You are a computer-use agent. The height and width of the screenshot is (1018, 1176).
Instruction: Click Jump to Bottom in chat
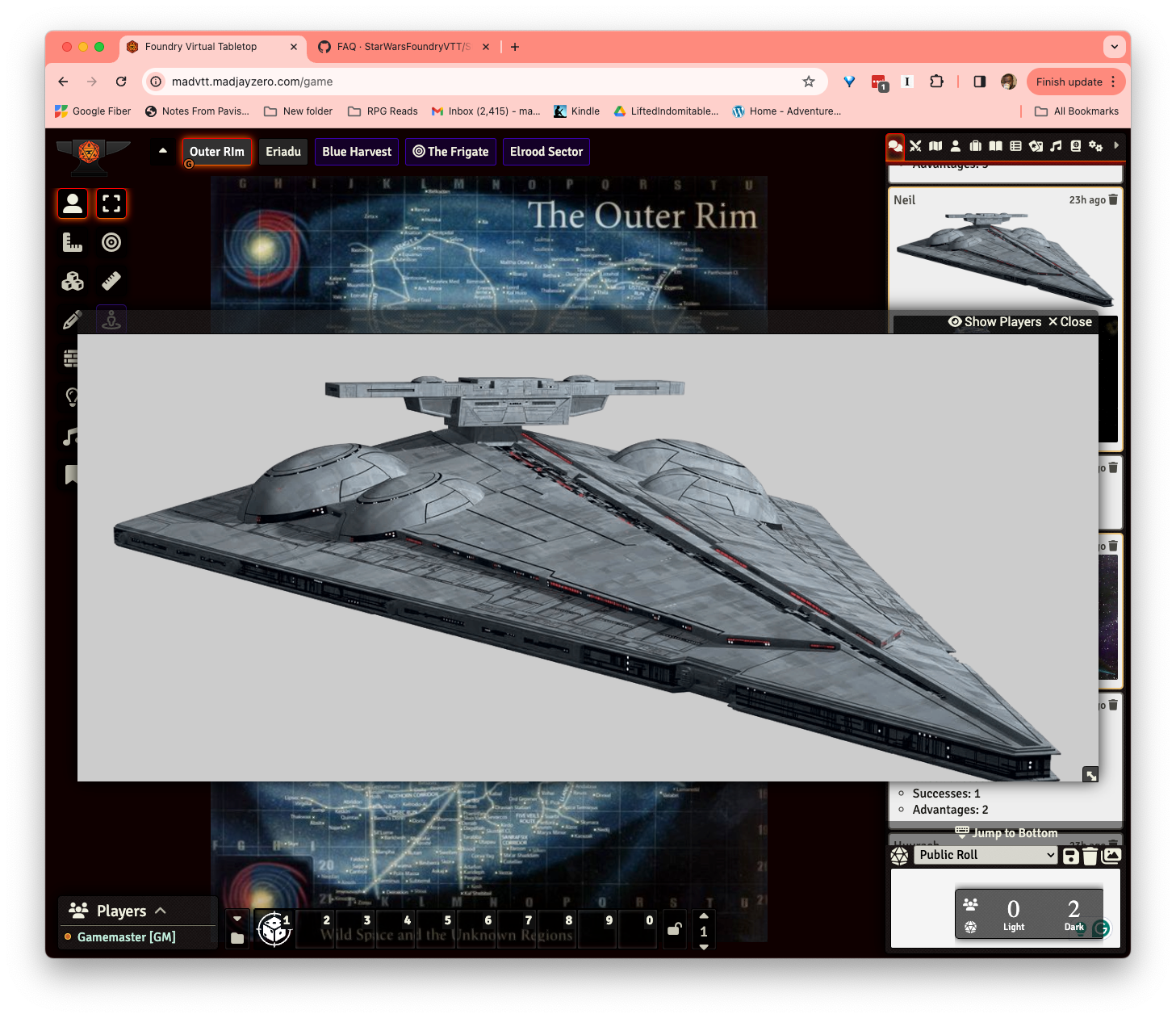[1007, 832]
